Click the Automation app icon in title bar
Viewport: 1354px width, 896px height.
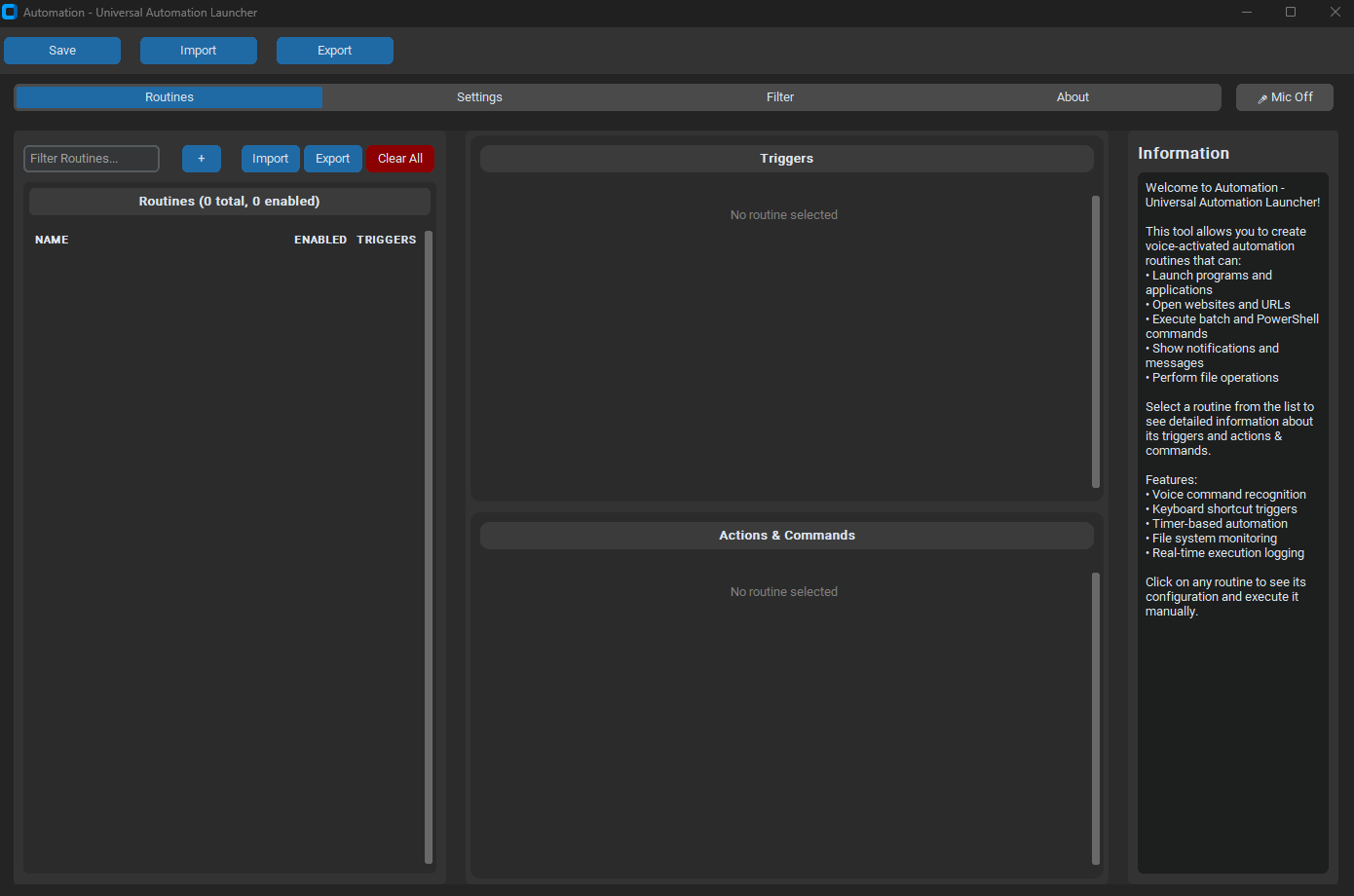(x=10, y=13)
